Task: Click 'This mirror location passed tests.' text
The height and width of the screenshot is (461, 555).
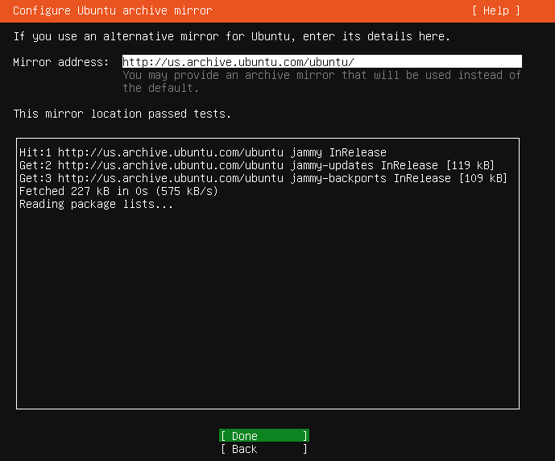Action: point(122,114)
